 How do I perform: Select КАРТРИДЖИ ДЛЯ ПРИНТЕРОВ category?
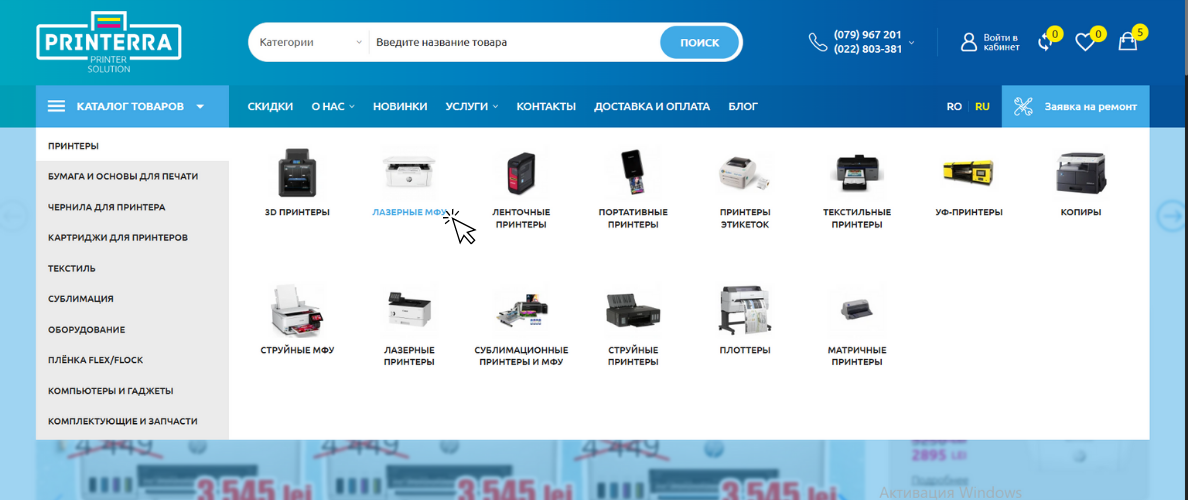[x=132, y=237]
